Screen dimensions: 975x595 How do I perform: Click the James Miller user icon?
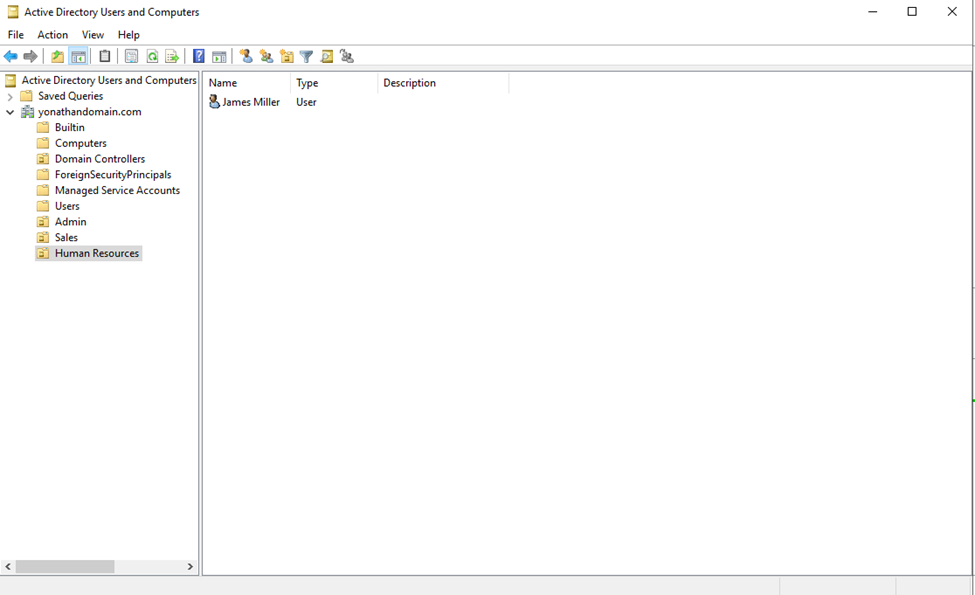[x=215, y=101]
